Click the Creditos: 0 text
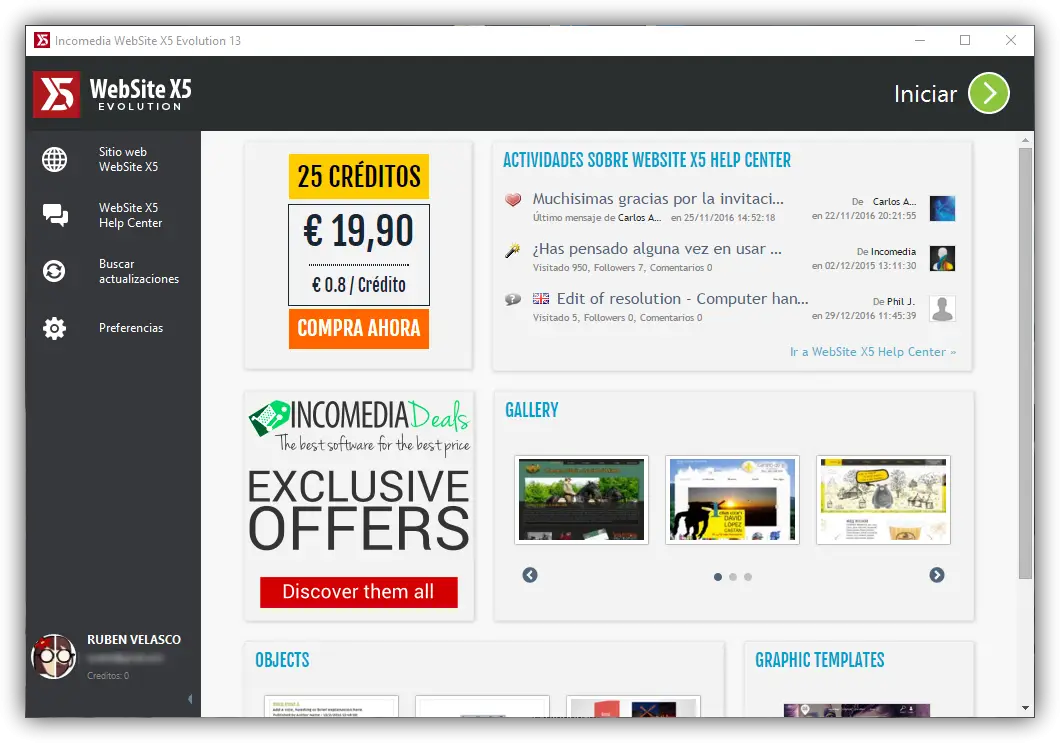 tap(108, 675)
